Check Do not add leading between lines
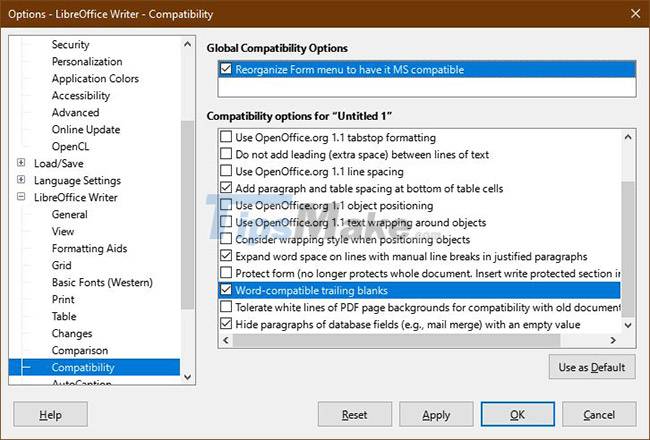 click(x=226, y=154)
